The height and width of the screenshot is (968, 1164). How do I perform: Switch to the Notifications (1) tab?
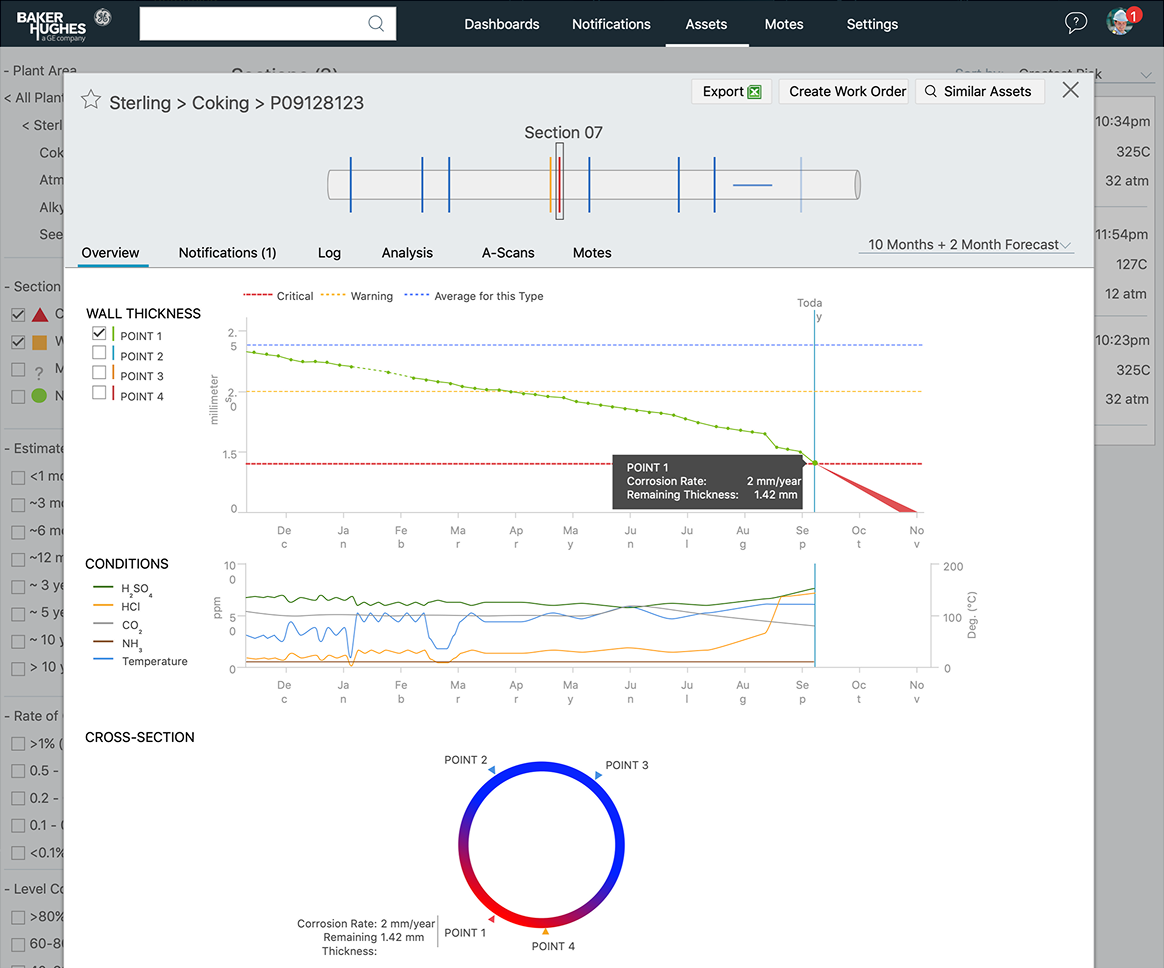[x=227, y=252]
